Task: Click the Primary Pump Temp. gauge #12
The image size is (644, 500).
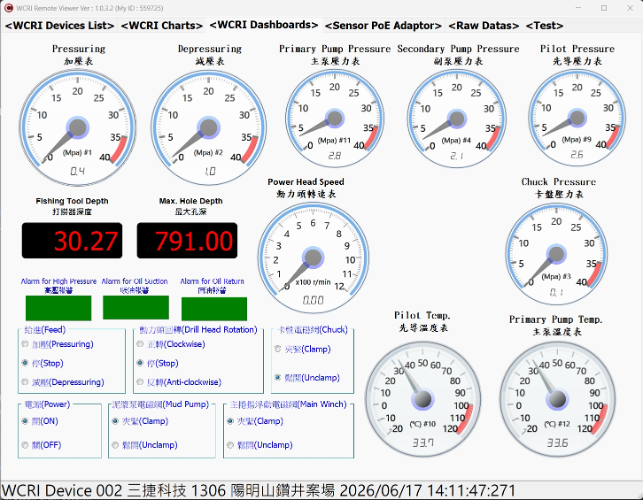Action: click(x=557, y=399)
